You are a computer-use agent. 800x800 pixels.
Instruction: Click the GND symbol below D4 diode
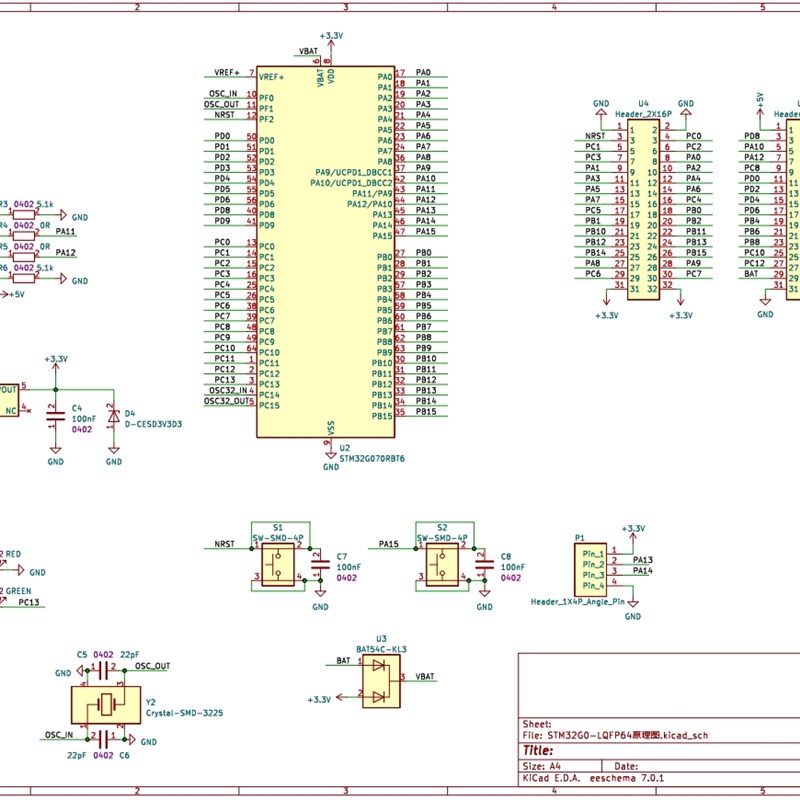[114, 456]
